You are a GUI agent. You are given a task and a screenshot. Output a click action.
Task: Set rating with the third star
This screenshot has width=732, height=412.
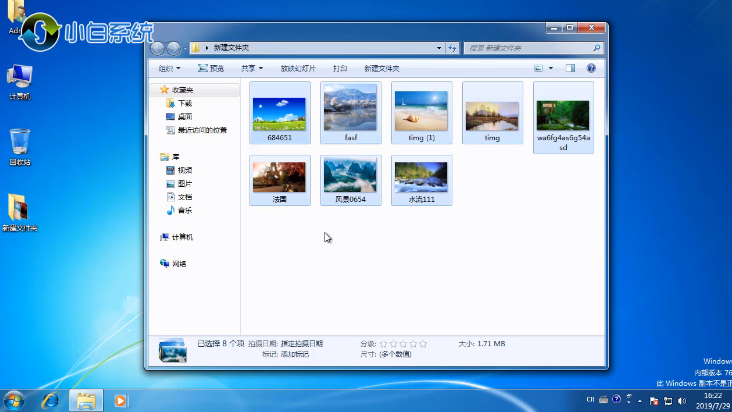click(402, 343)
